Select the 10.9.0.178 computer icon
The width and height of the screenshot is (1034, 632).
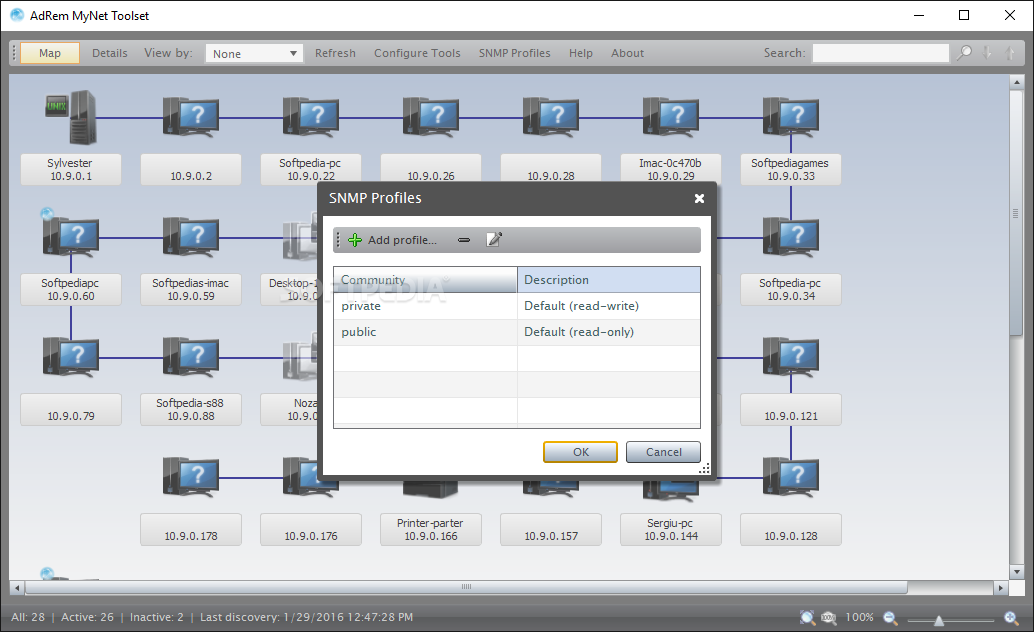pyautogui.click(x=191, y=476)
